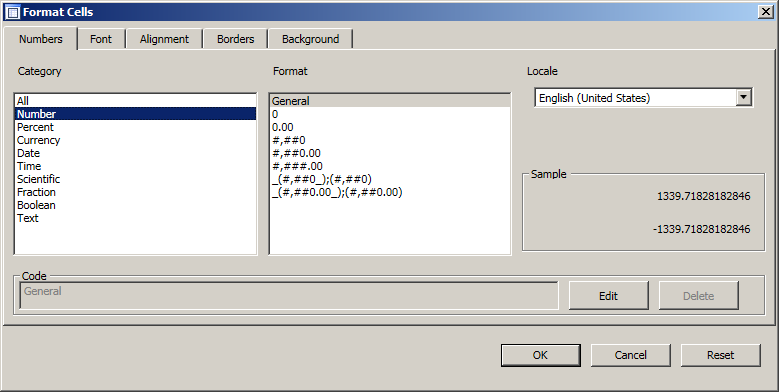Go to the Borders tab
Viewport: 779px width, 392px height.
[x=235, y=39]
